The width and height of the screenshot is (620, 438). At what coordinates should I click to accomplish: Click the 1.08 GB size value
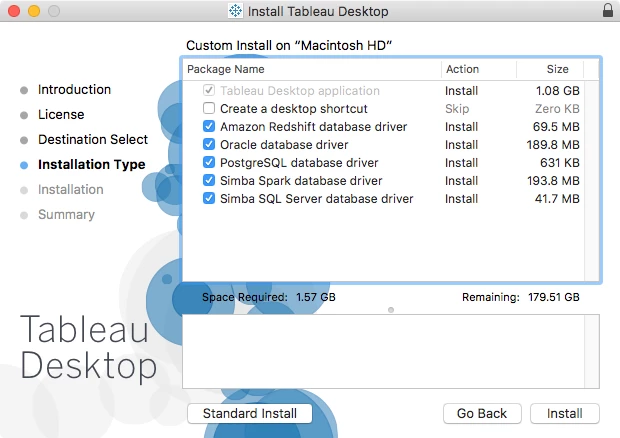click(x=558, y=91)
